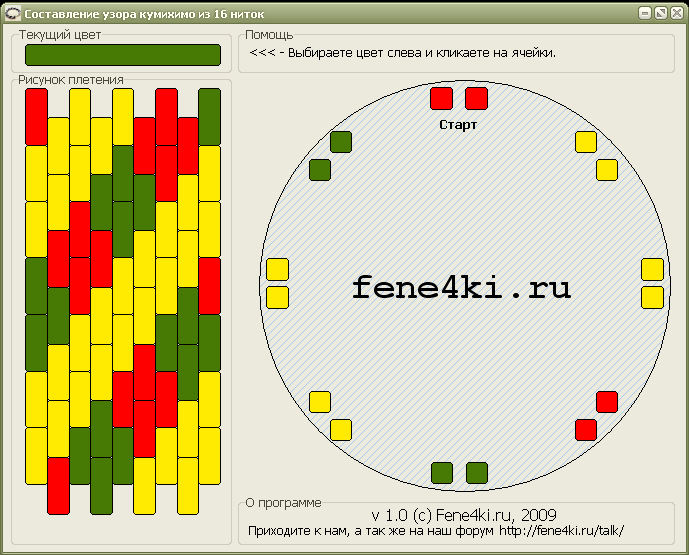Maximize the kumihimo pattern window
The height and width of the screenshot is (555, 689).
(660, 13)
